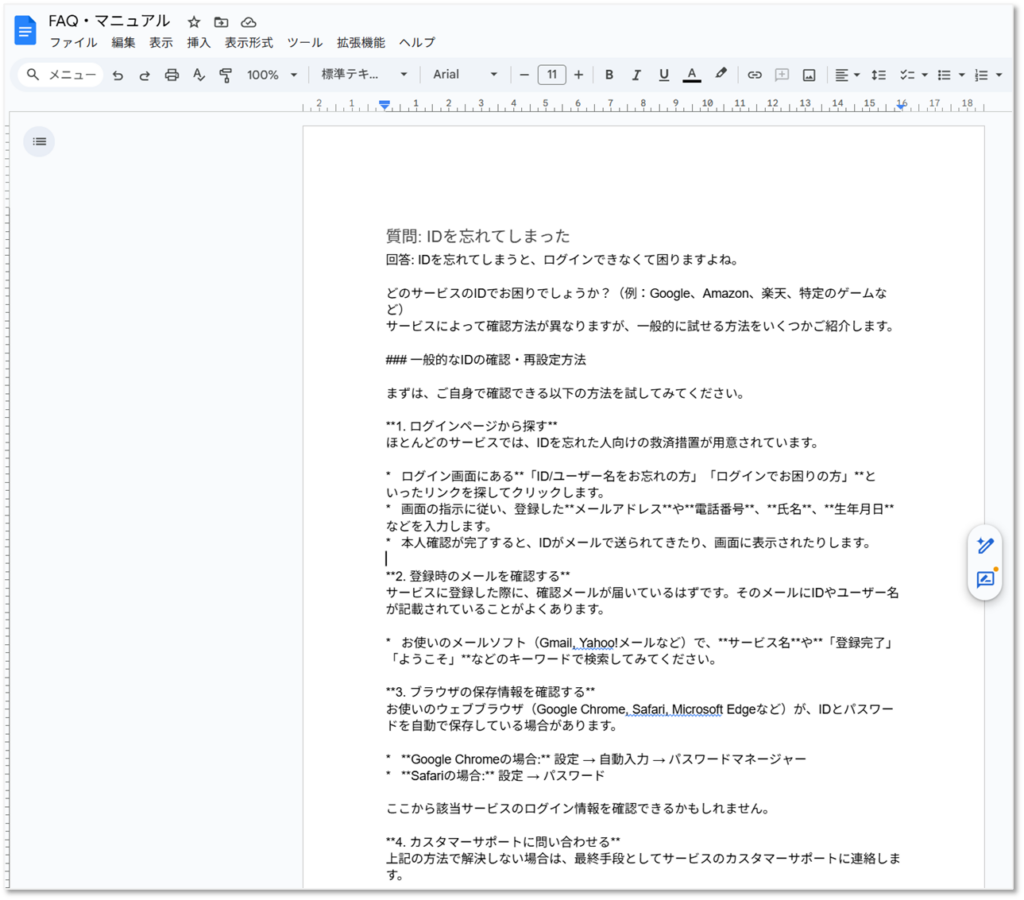
Task: Click the spelling and grammar check icon
Action: pyautogui.click(x=198, y=75)
